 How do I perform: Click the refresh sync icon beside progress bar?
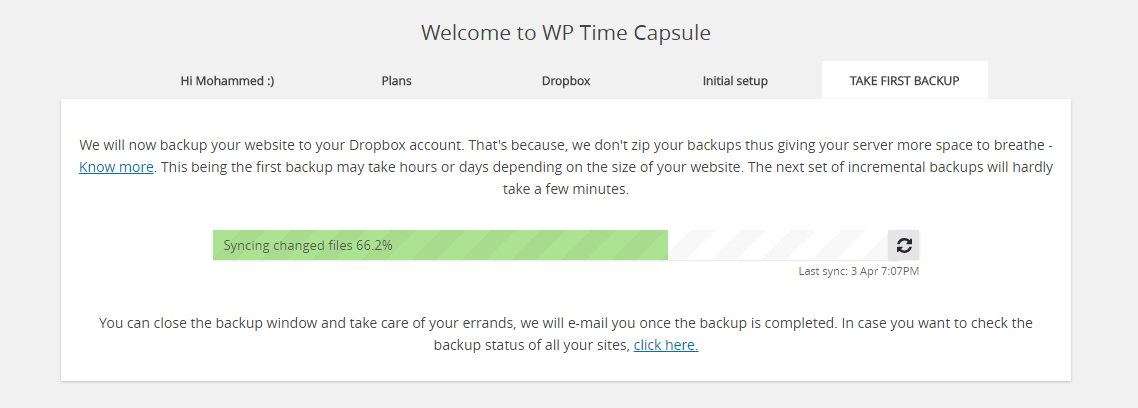click(x=904, y=245)
